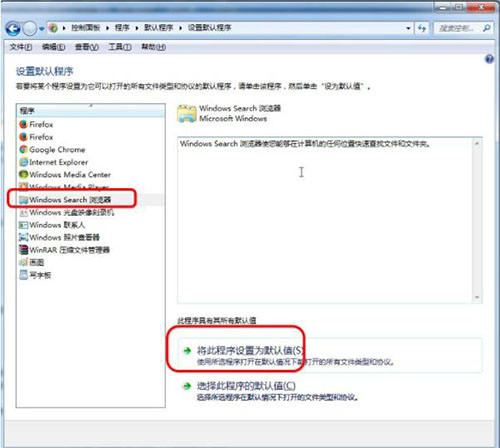Click the Windows Search 浏览器 title in details
Image resolution: width=500 pixels, height=448 pixels.
pyautogui.click(x=240, y=108)
